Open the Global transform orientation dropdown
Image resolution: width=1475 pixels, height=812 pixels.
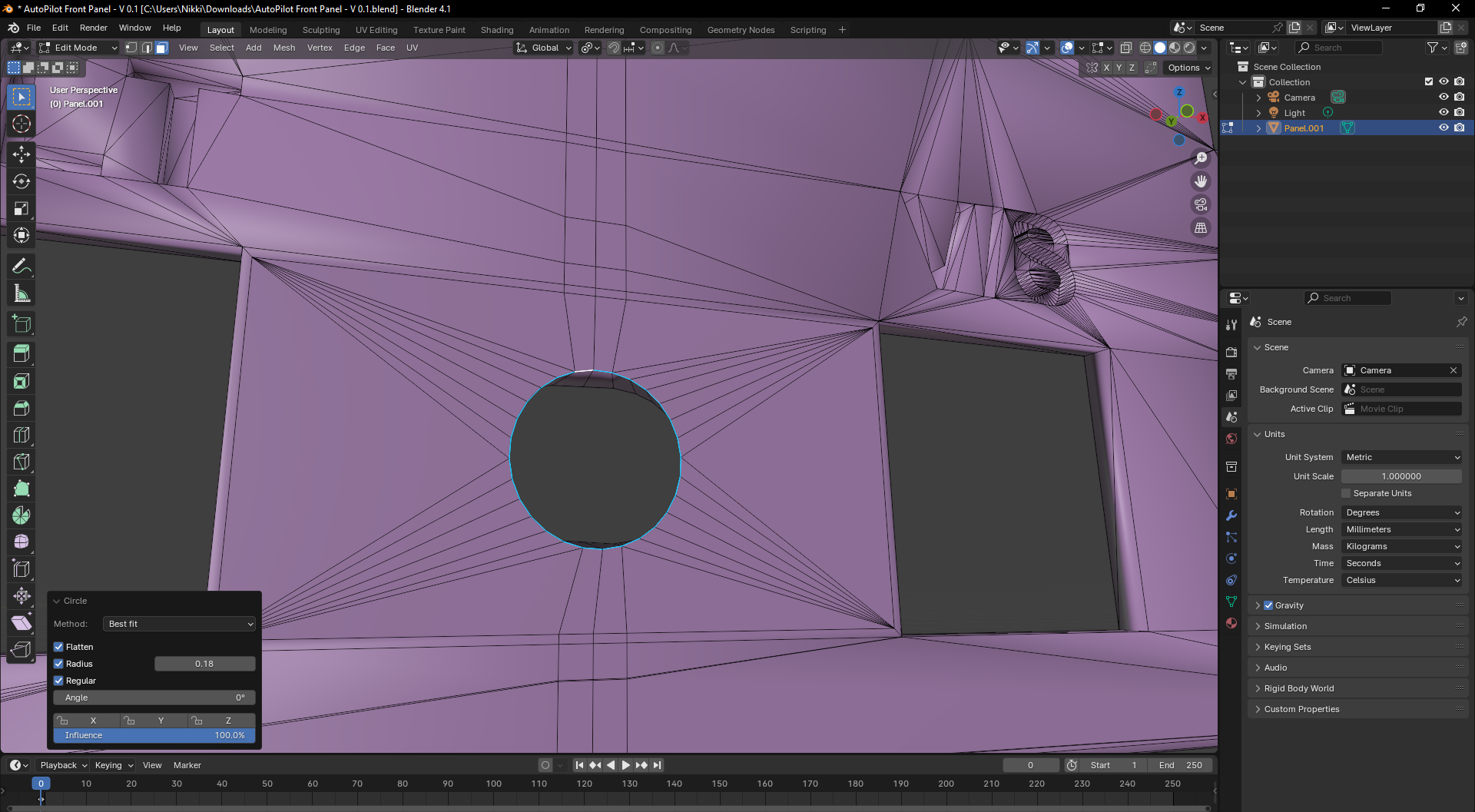(x=544, y=48)
